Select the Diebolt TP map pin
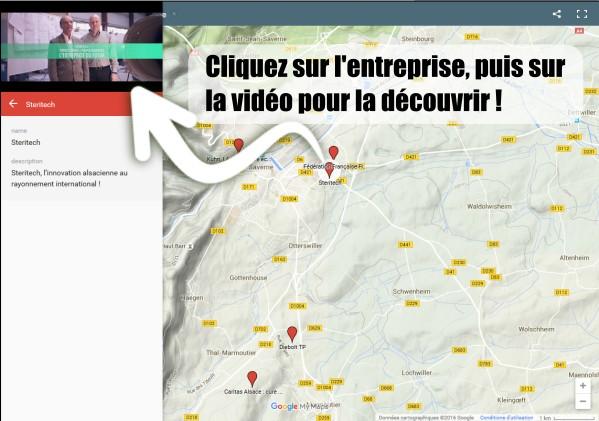Screen dimensions: 599x421 (x=292, y=334)
